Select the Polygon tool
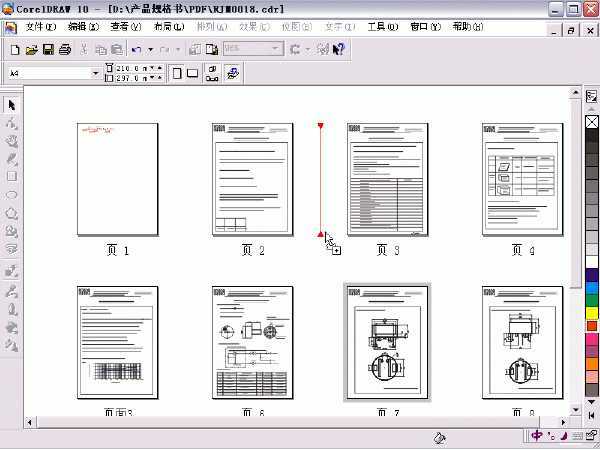The height and width of the screenshot is (450, 600). tap(11, 213)
